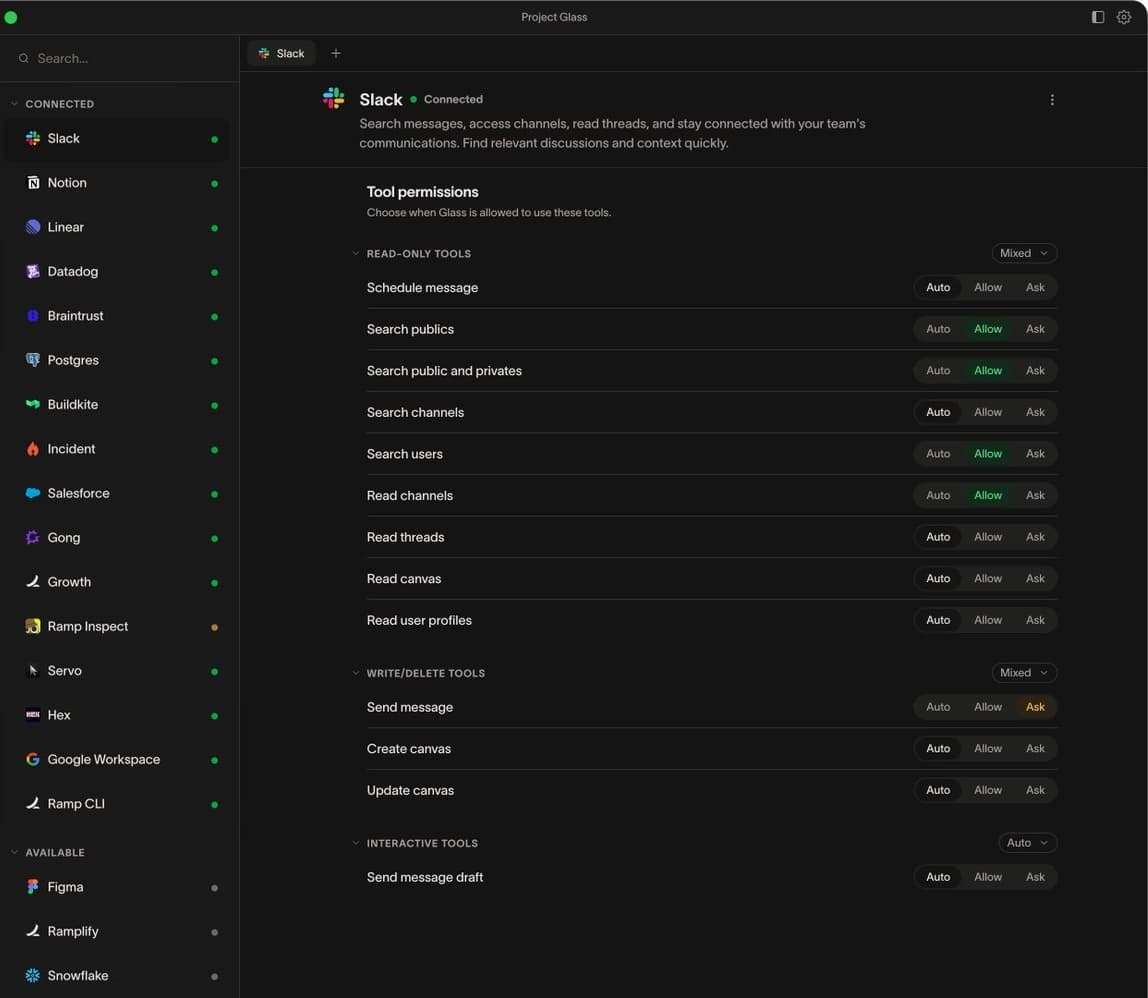
Task: Select Ramp Inspect in the sidebar
Action: click(117, 627)
